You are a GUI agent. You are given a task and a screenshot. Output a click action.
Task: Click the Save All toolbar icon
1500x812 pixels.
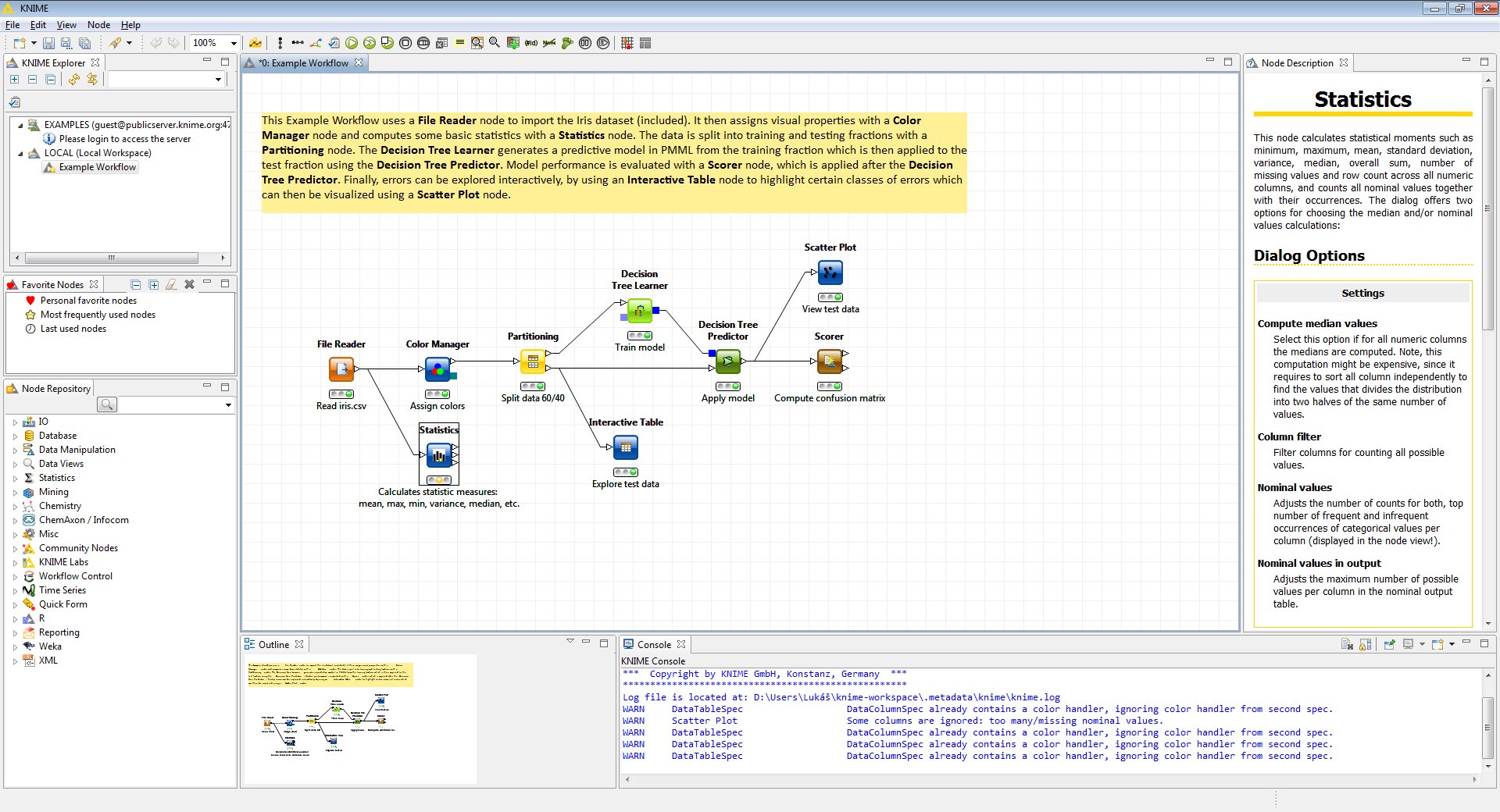[x=84, y=43]
